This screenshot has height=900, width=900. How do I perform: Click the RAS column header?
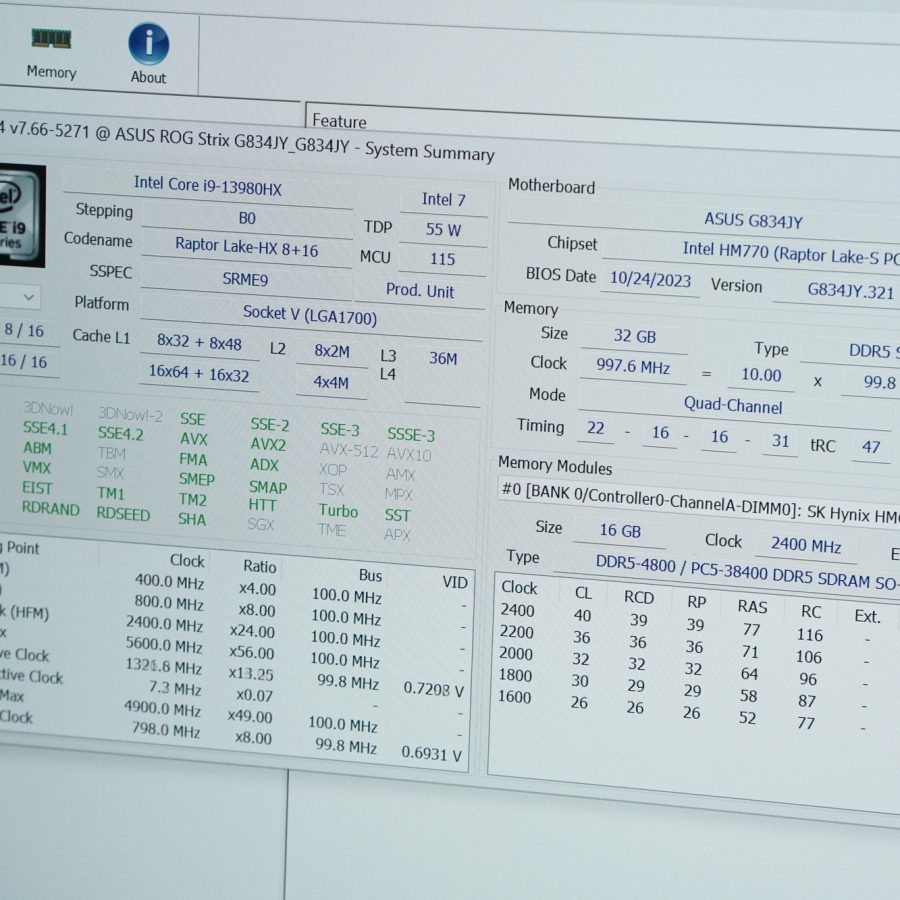click(x=752, y=606)
